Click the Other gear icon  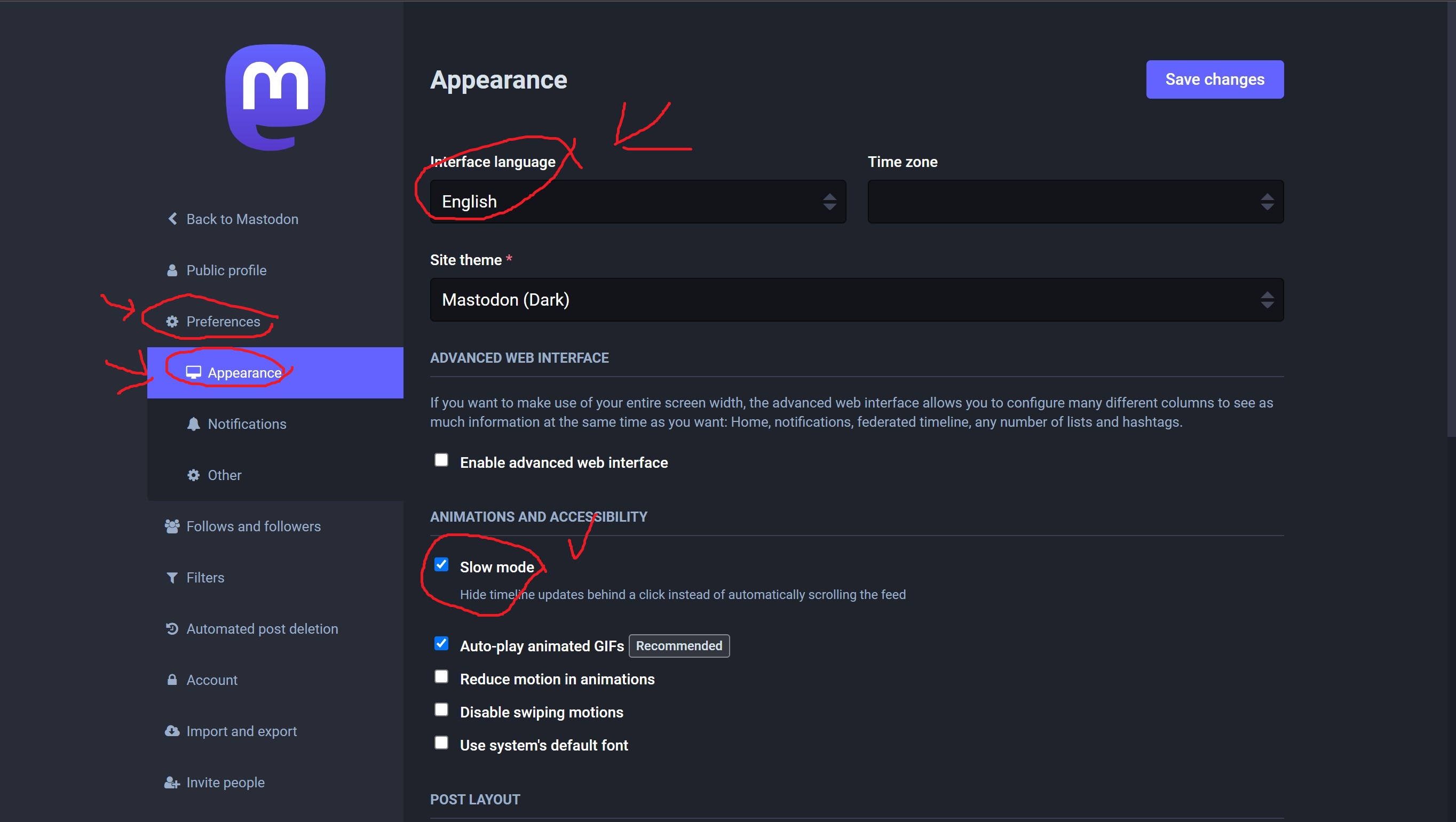tap(193, 475)
